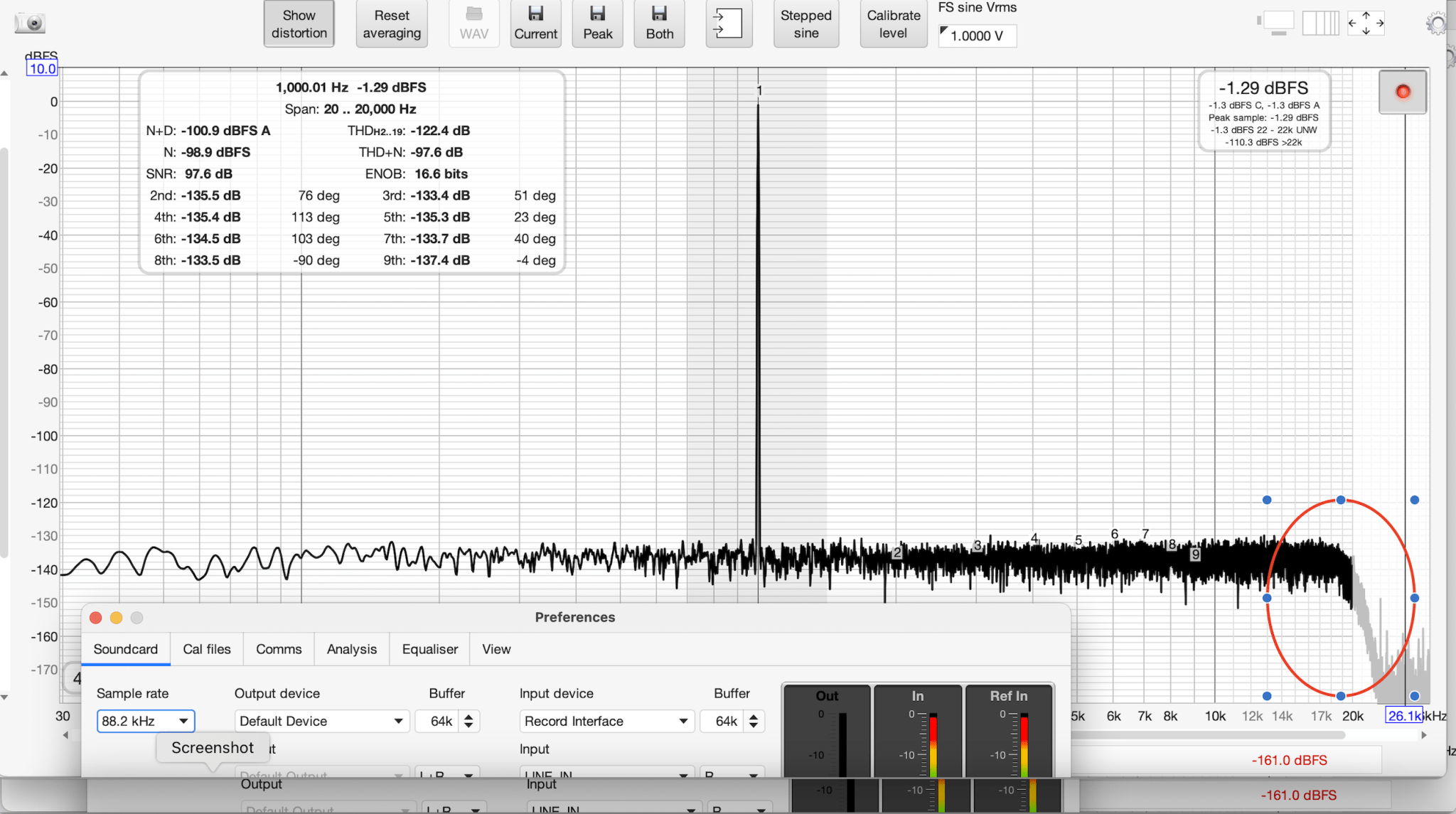Click the camera screenshot icon at top-left
1456x814 pixels.
click(30, 23)
